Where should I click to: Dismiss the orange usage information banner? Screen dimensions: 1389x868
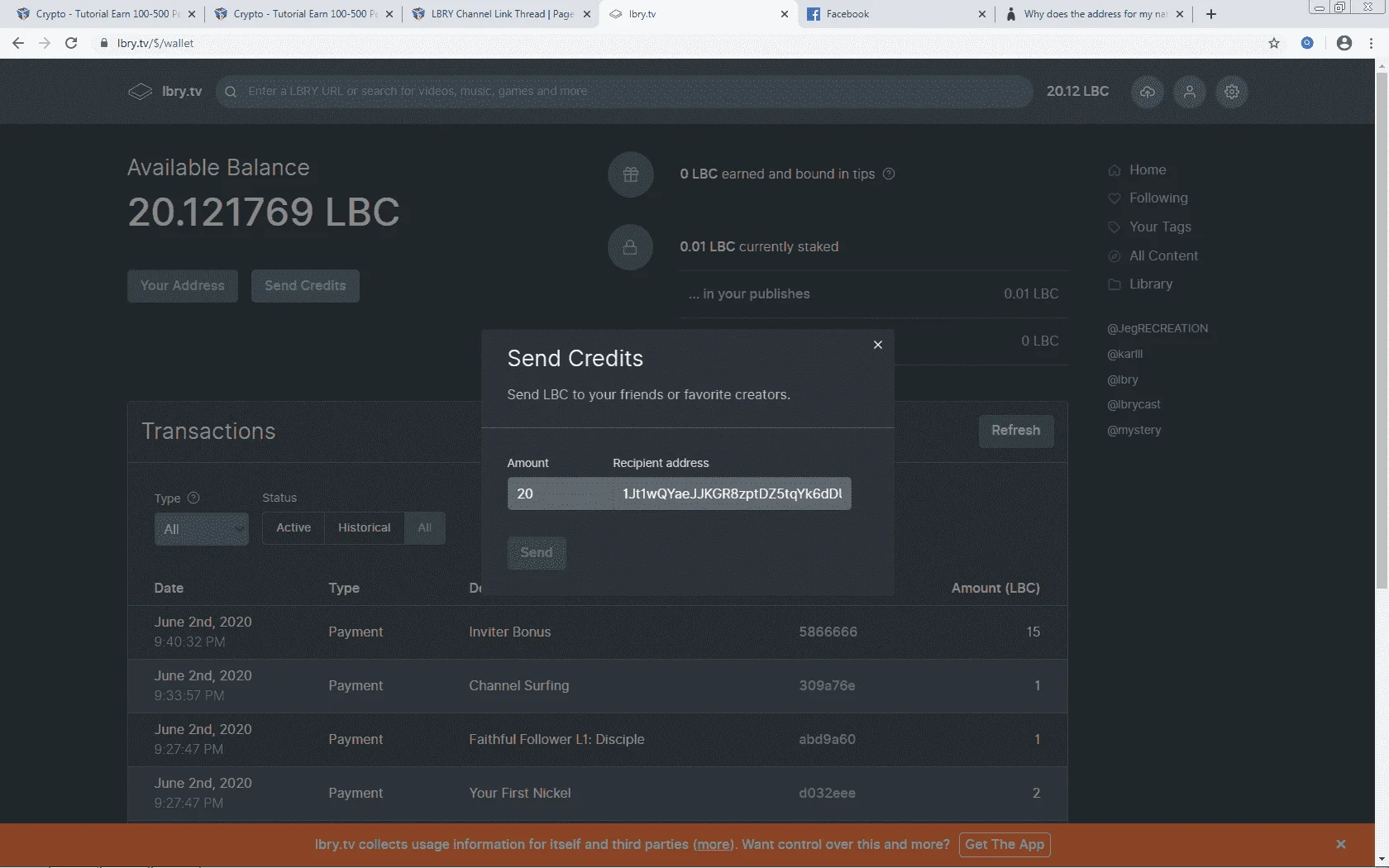coord(1341,844)
